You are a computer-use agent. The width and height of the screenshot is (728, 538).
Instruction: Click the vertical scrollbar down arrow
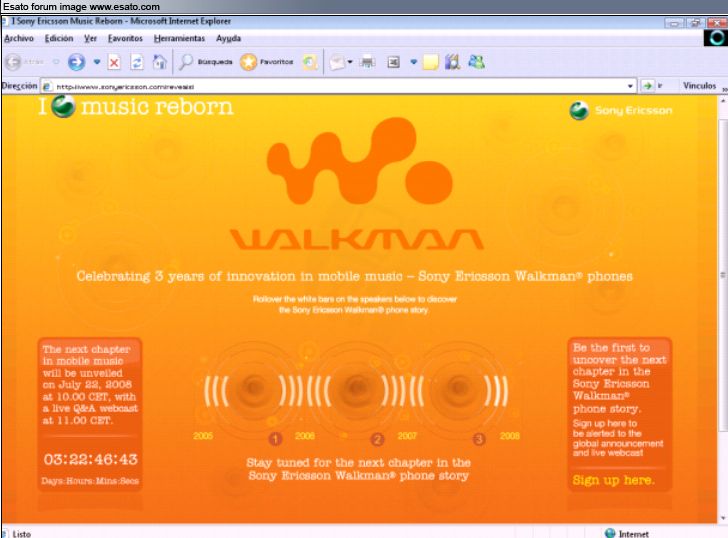[x=723, y=518]
